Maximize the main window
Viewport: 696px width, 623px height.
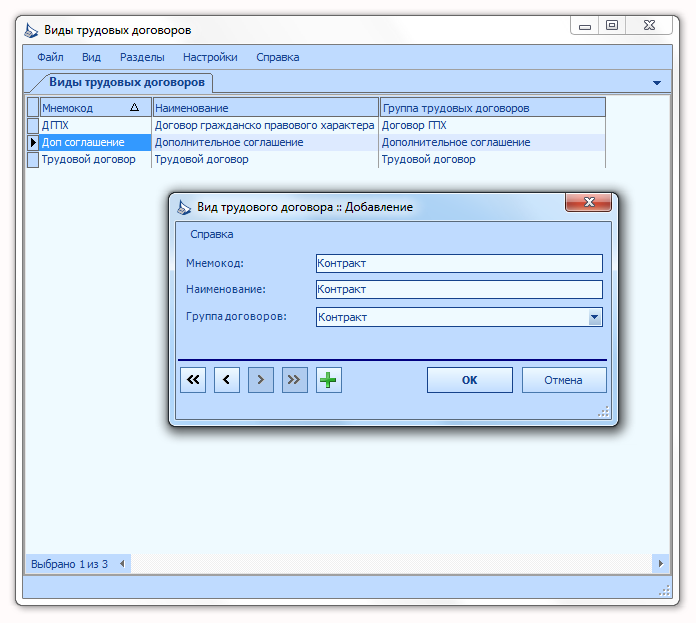(x=612, y=26)
